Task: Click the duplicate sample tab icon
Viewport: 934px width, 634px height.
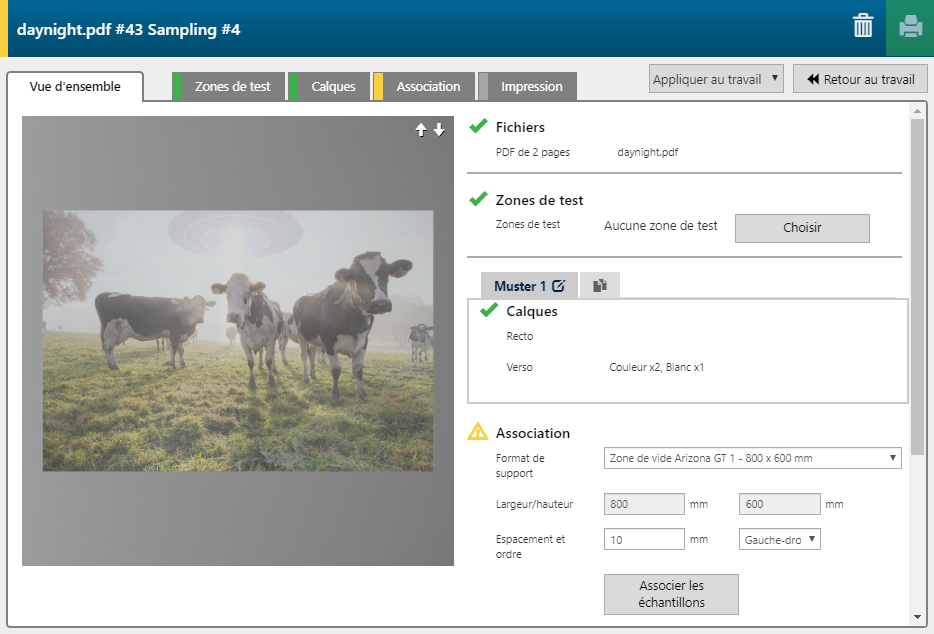Action: point(600,286)
